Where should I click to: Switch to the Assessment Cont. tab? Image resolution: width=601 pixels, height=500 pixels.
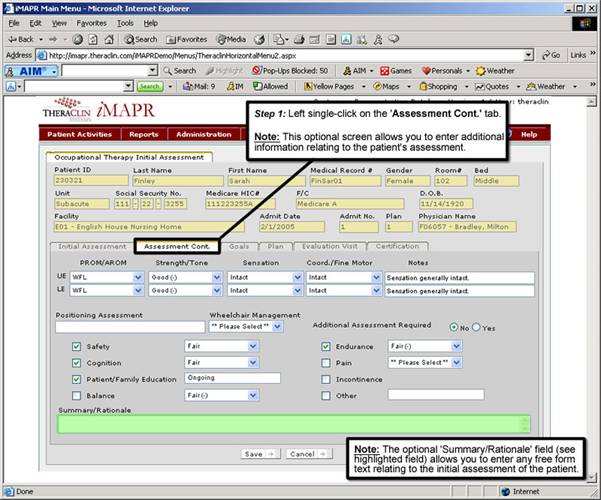176,245
